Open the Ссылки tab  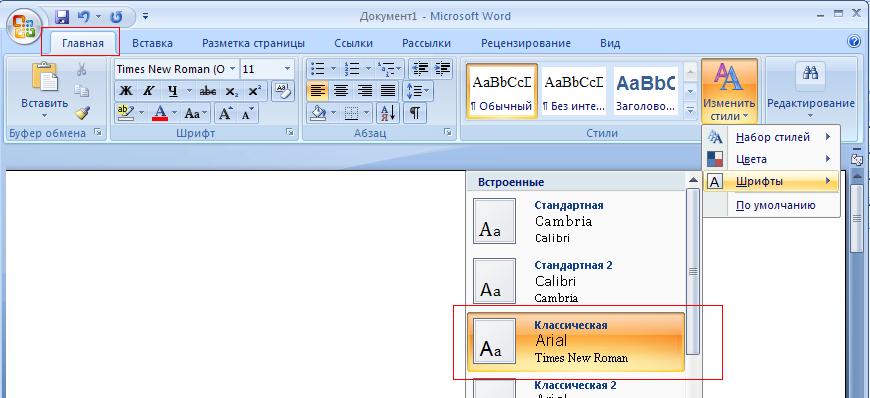pos(353,43)
